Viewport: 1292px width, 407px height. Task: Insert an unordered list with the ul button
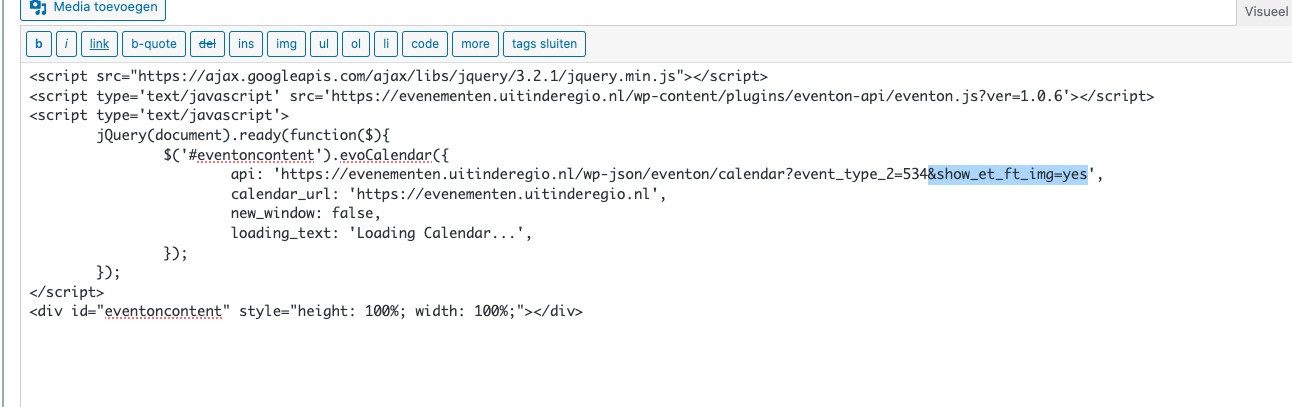[x=323, y=44]
